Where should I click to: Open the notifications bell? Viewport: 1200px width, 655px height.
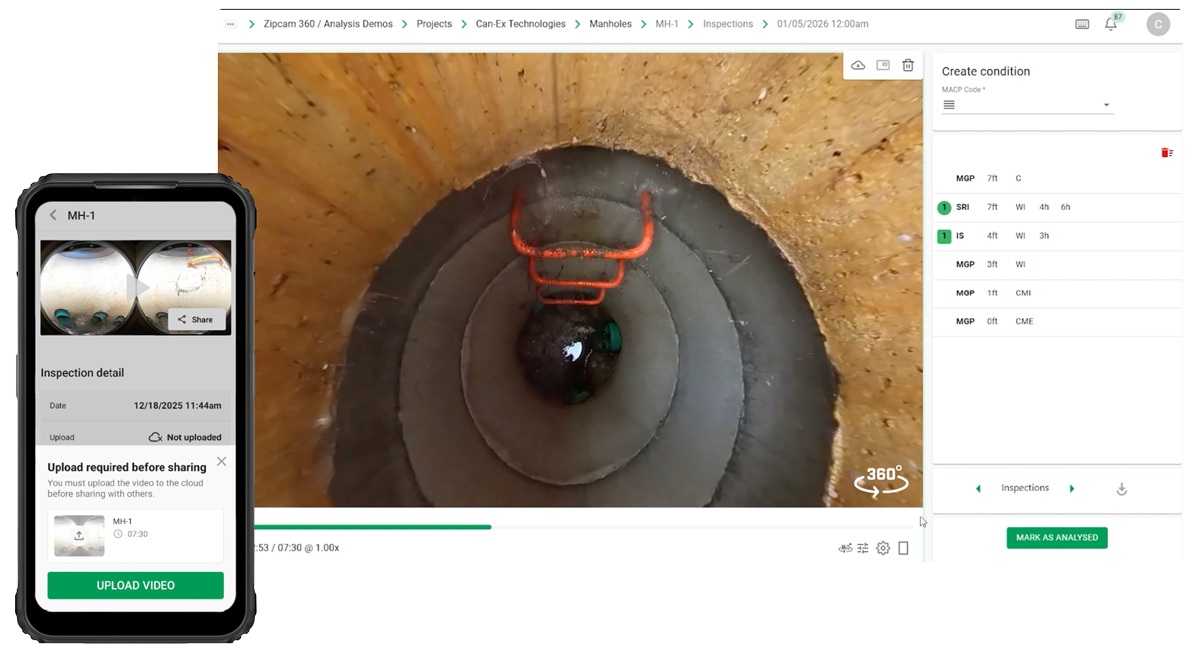pyautogui.click(x=1110, y=25)
